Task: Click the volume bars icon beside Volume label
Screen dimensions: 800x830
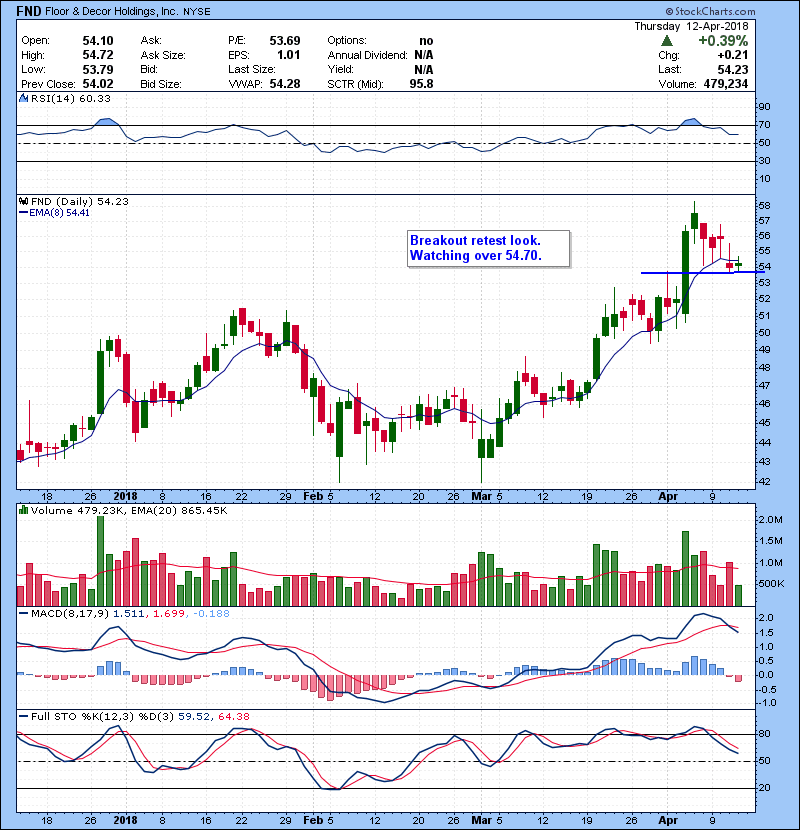Action: point(23,510)
